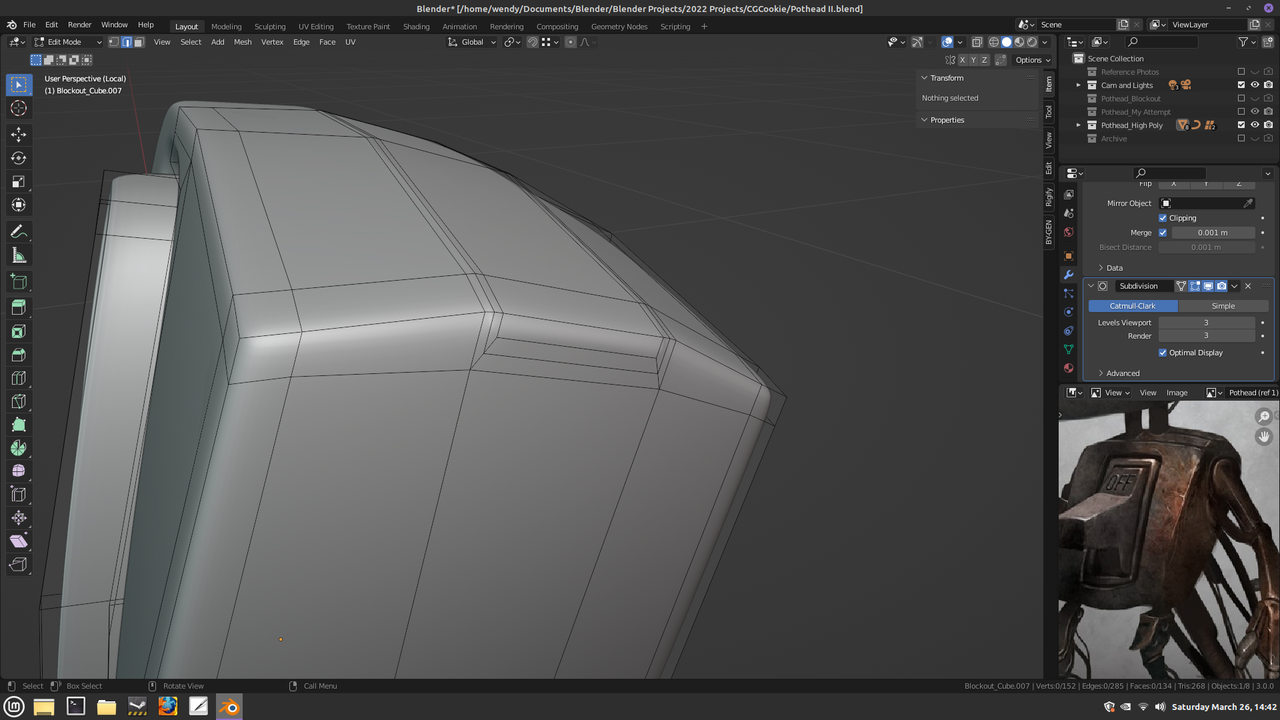1280x720 pixels.
Task: Click the Levels Viewport value field
Action: 1207,322
